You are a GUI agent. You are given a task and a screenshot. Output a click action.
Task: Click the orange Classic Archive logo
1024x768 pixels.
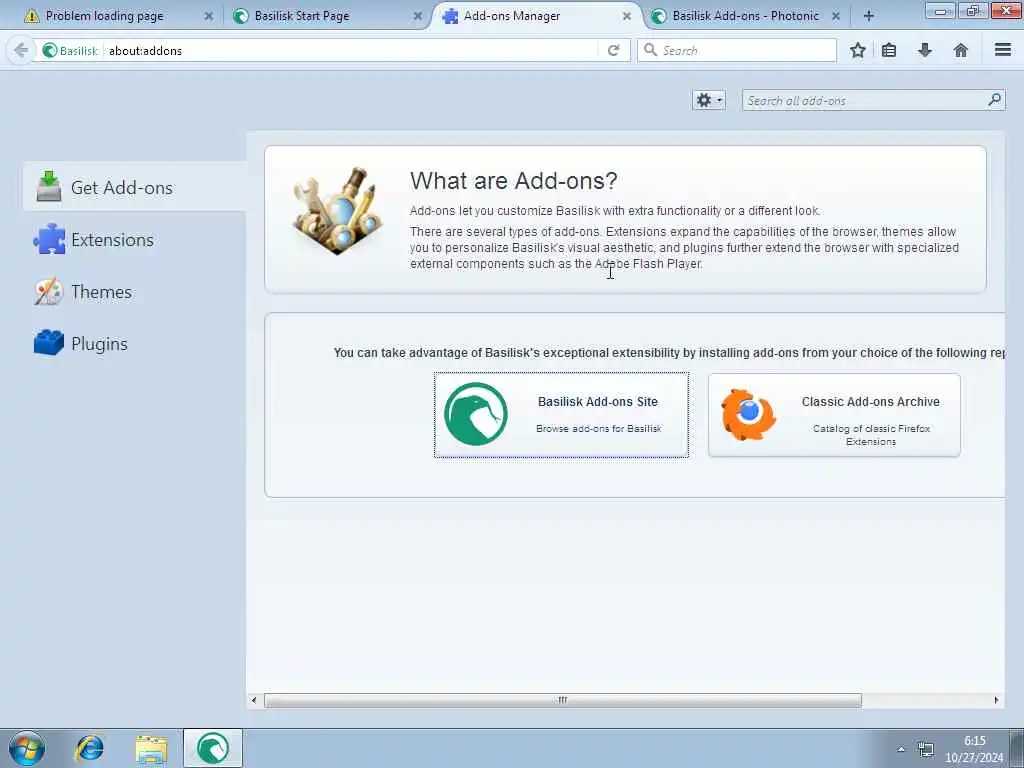tap(748, 414)
